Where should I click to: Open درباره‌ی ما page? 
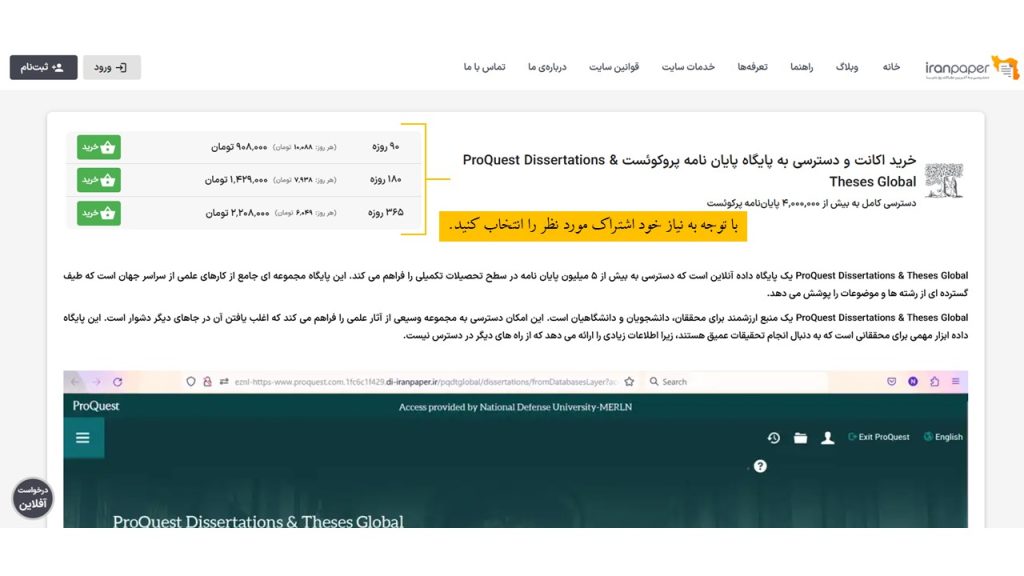[x=547, y=67]
